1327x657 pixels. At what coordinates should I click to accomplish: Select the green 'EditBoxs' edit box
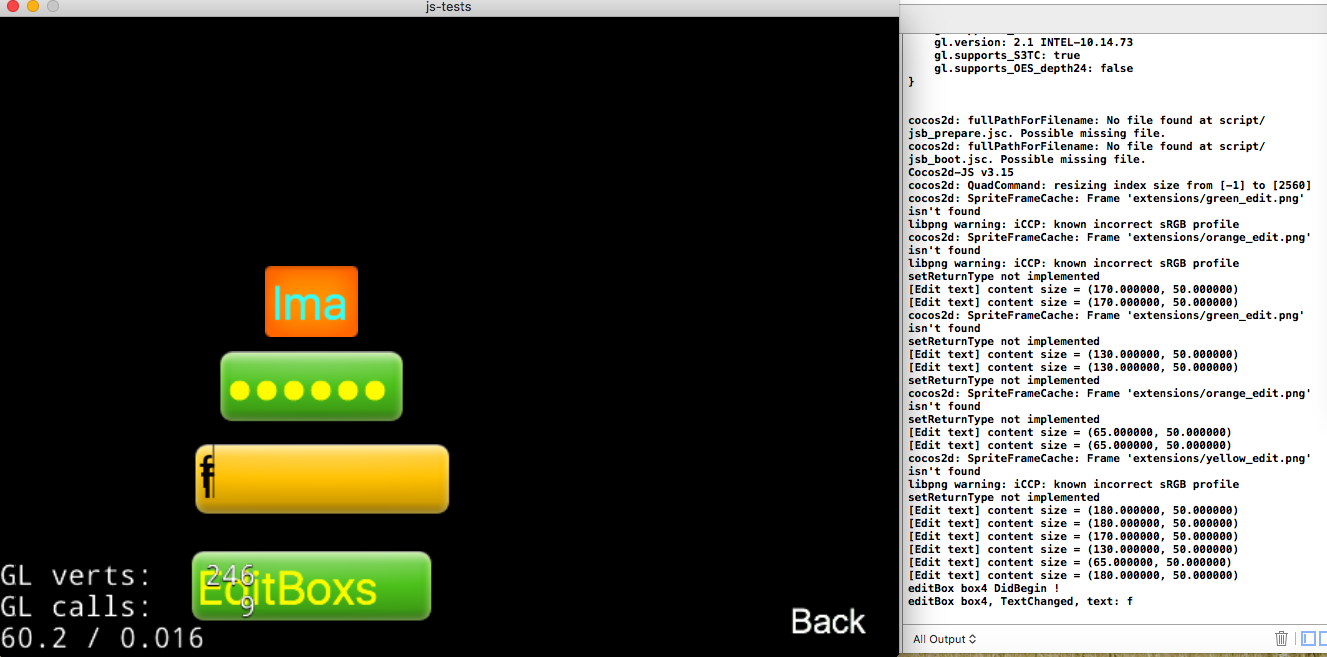click(x=311, y=586)
